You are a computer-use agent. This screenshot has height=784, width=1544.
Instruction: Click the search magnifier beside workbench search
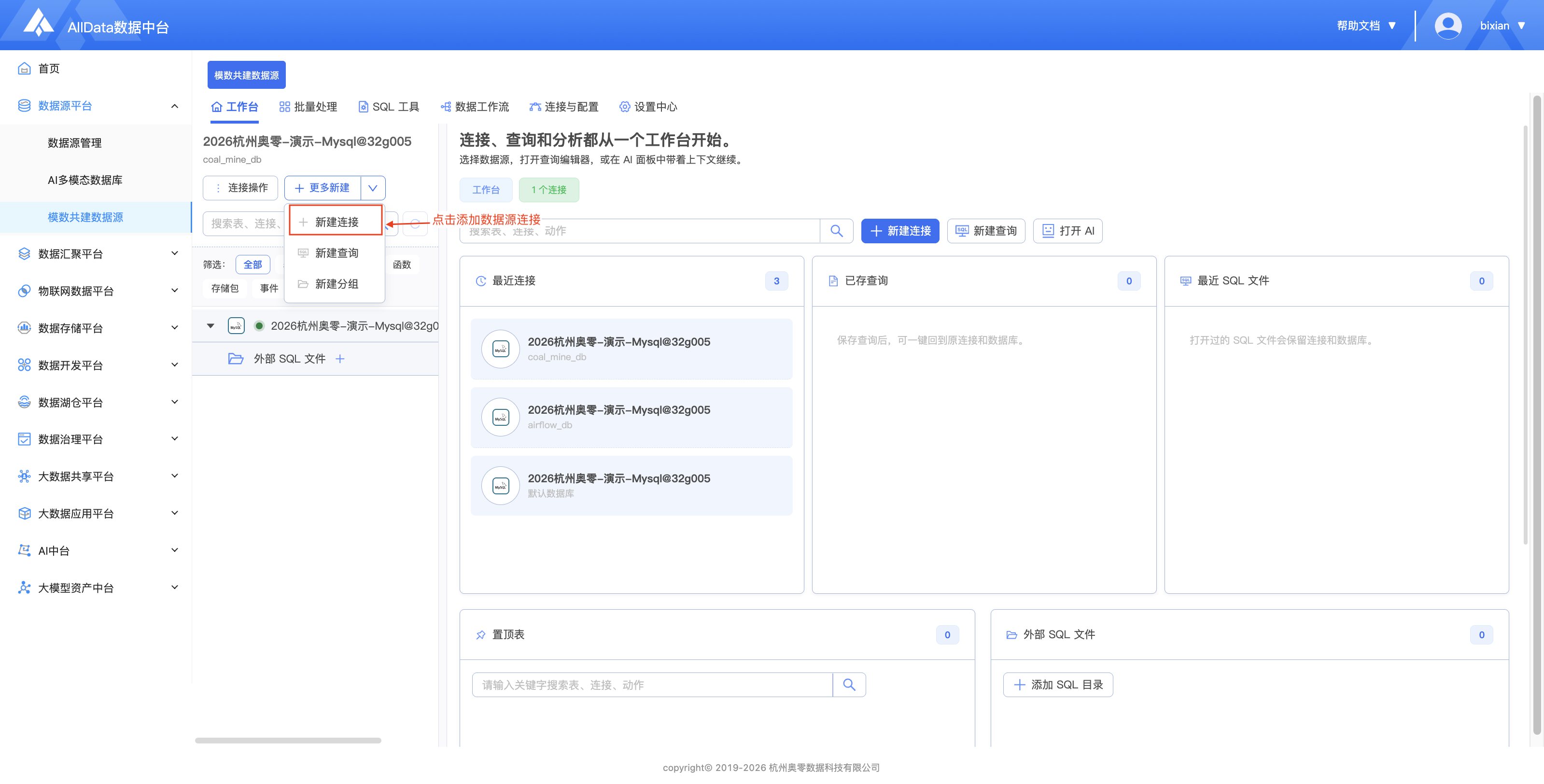coord(837,231)
